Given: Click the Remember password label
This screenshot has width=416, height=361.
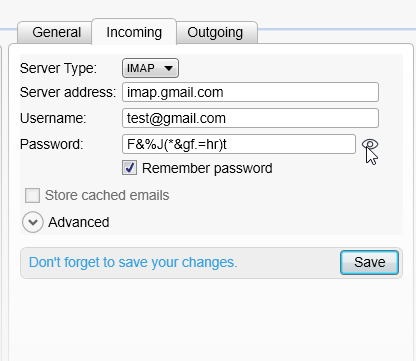Looking at the screenshot, I should (x=207, y=168).
